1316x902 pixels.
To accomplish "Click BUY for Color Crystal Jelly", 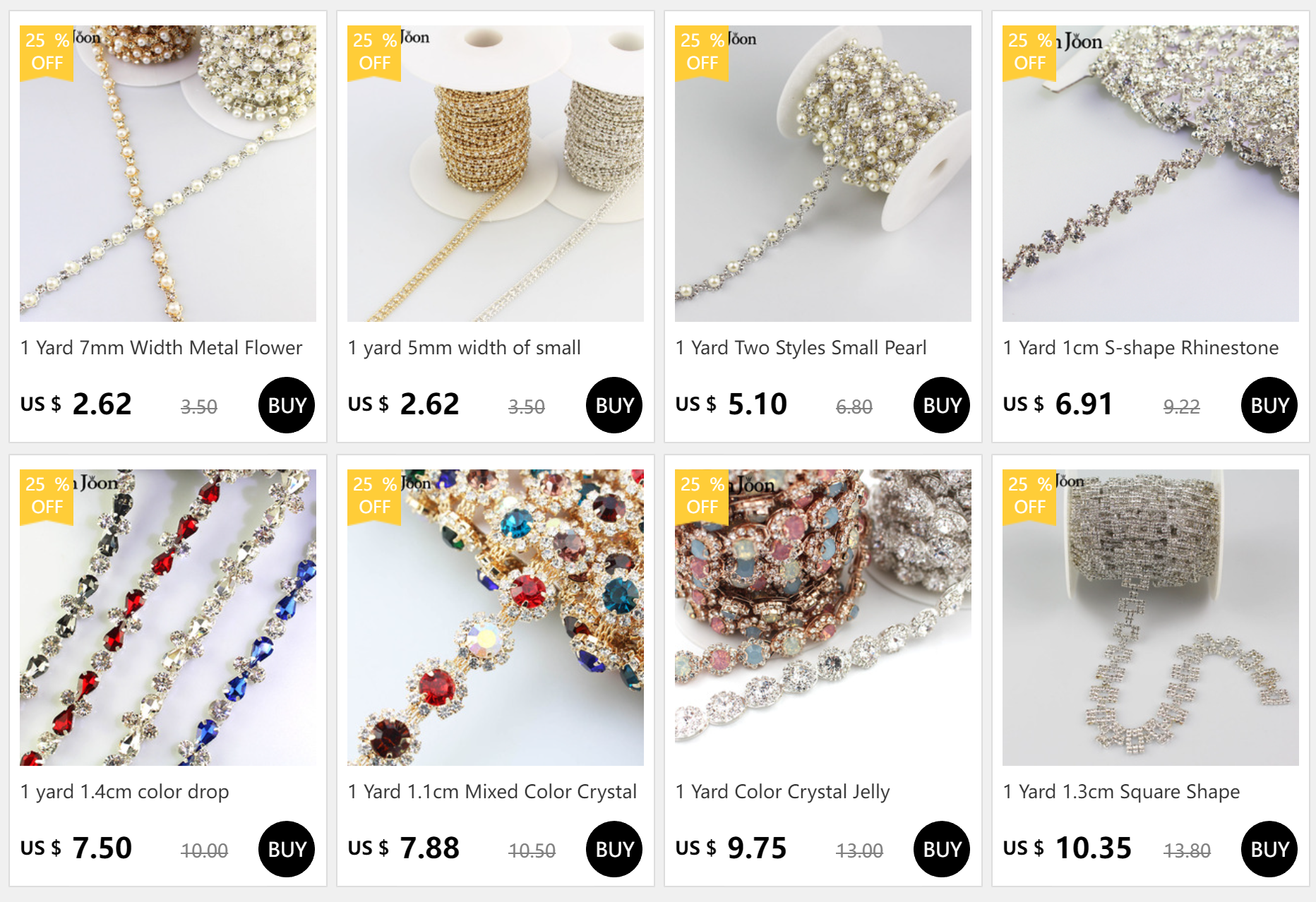I will (942, 849).
